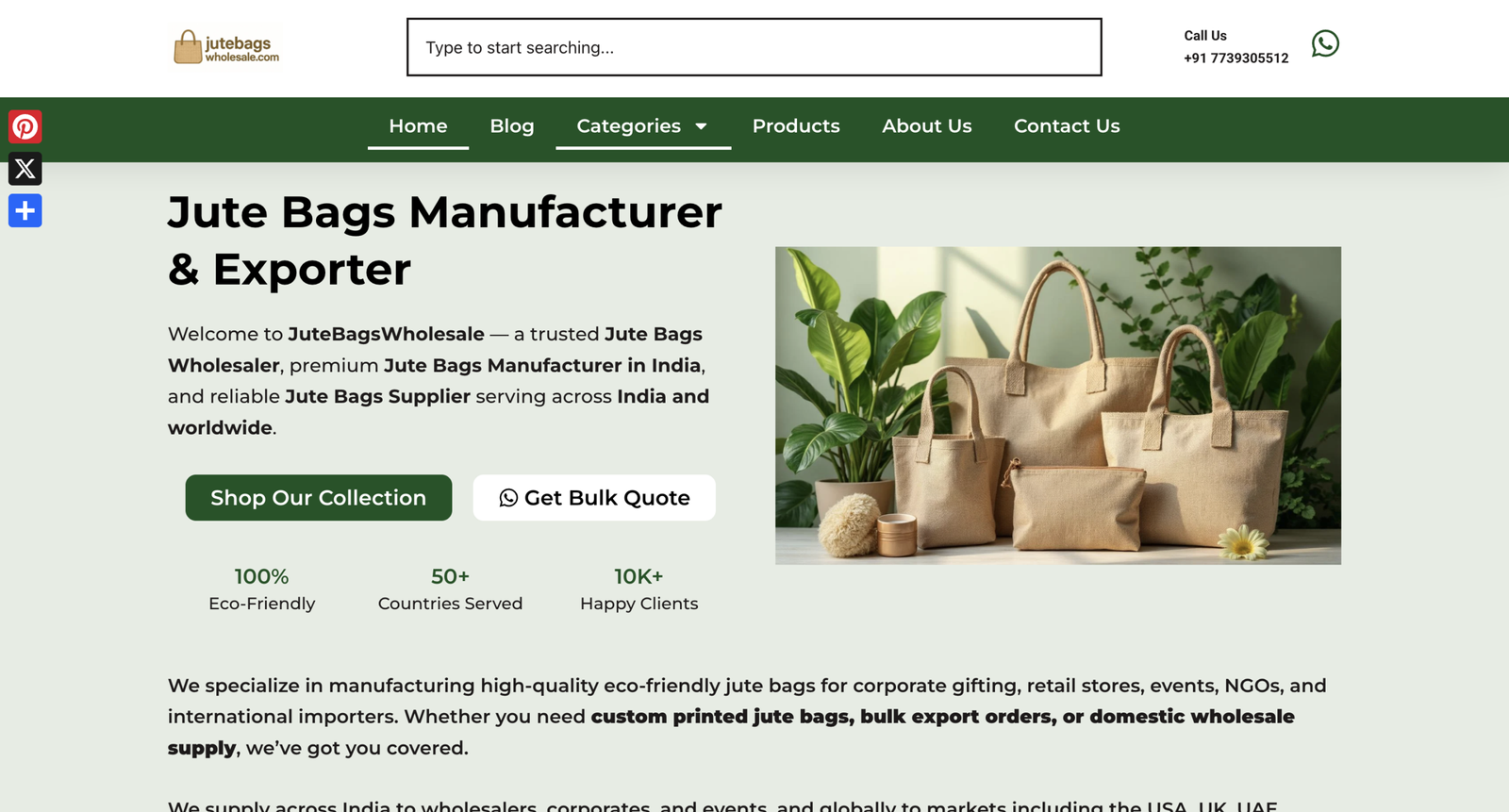Click the Call Us label
Viewport: 1509px width, 812px height.
(x=1205, y=36)
